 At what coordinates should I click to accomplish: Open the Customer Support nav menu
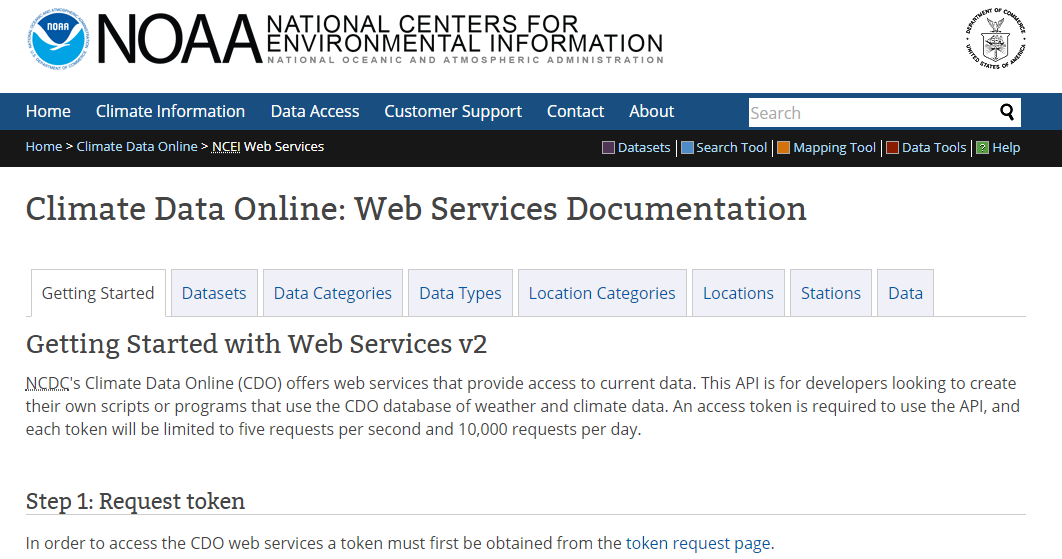coord(453,111)
